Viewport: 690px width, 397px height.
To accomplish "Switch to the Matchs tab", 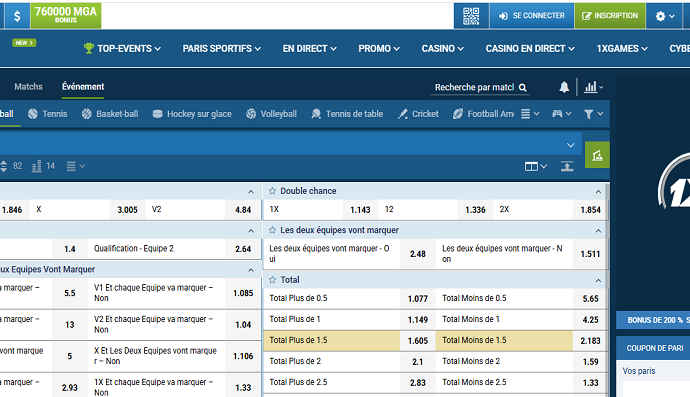I will (28, 87).
